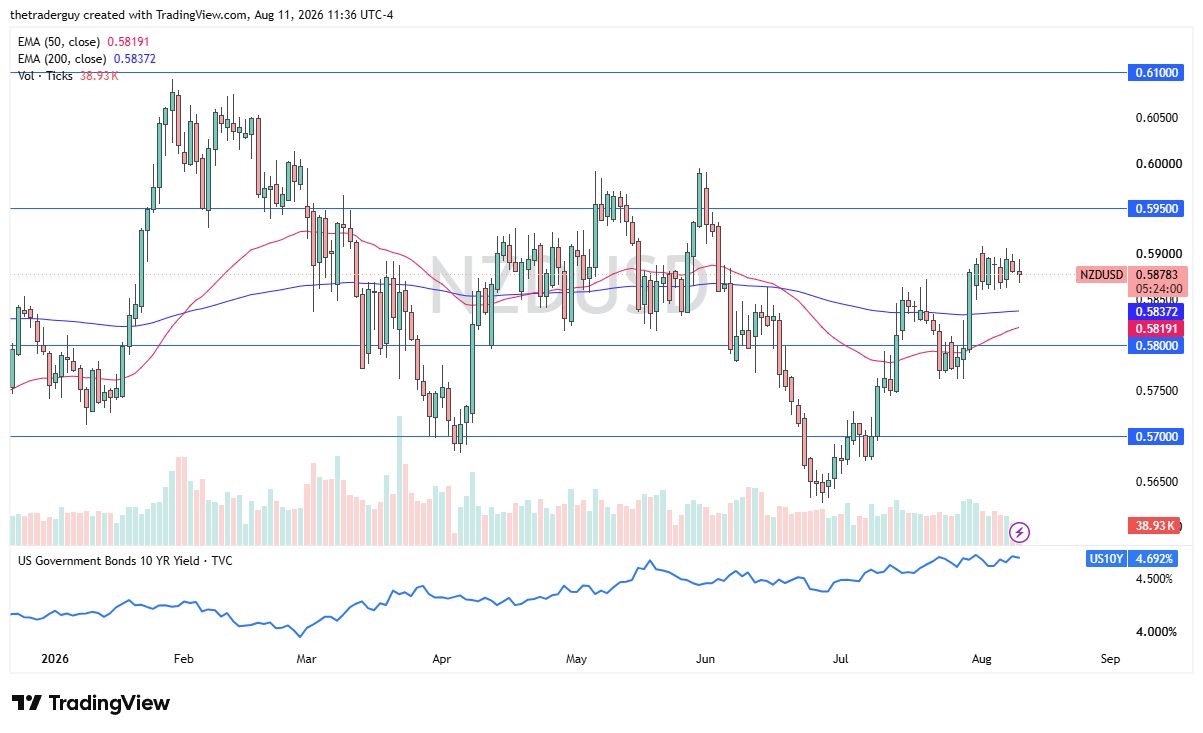Click the Apr label on time axis
1203x733 pixels.
(x=441, y=660)
